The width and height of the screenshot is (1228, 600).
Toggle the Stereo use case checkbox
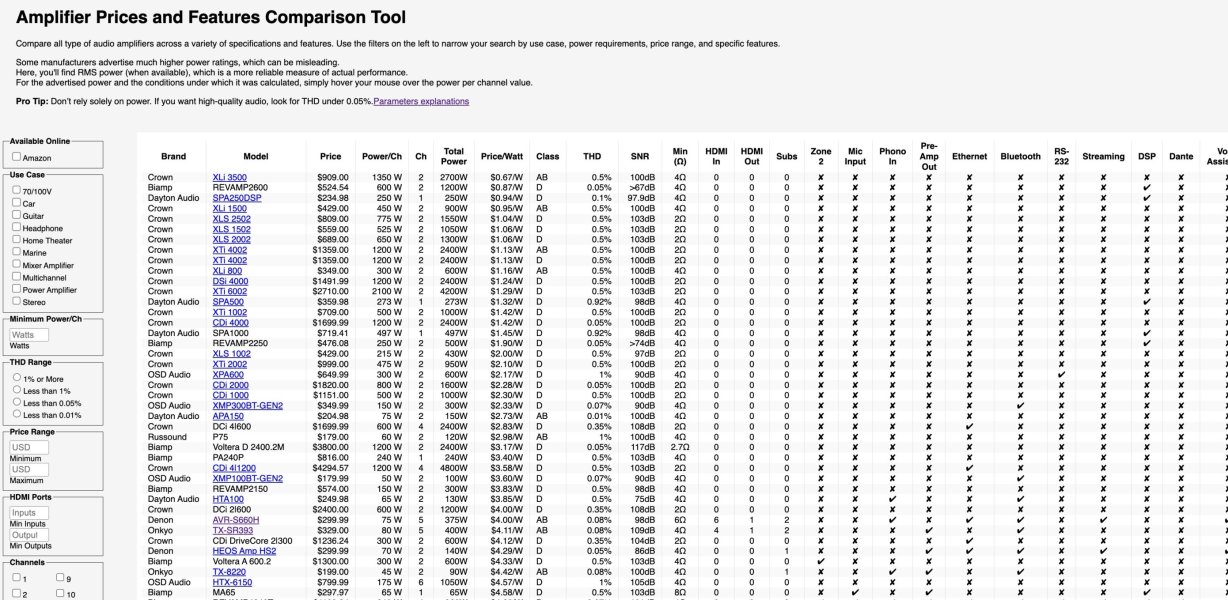[x=17, y=301]
